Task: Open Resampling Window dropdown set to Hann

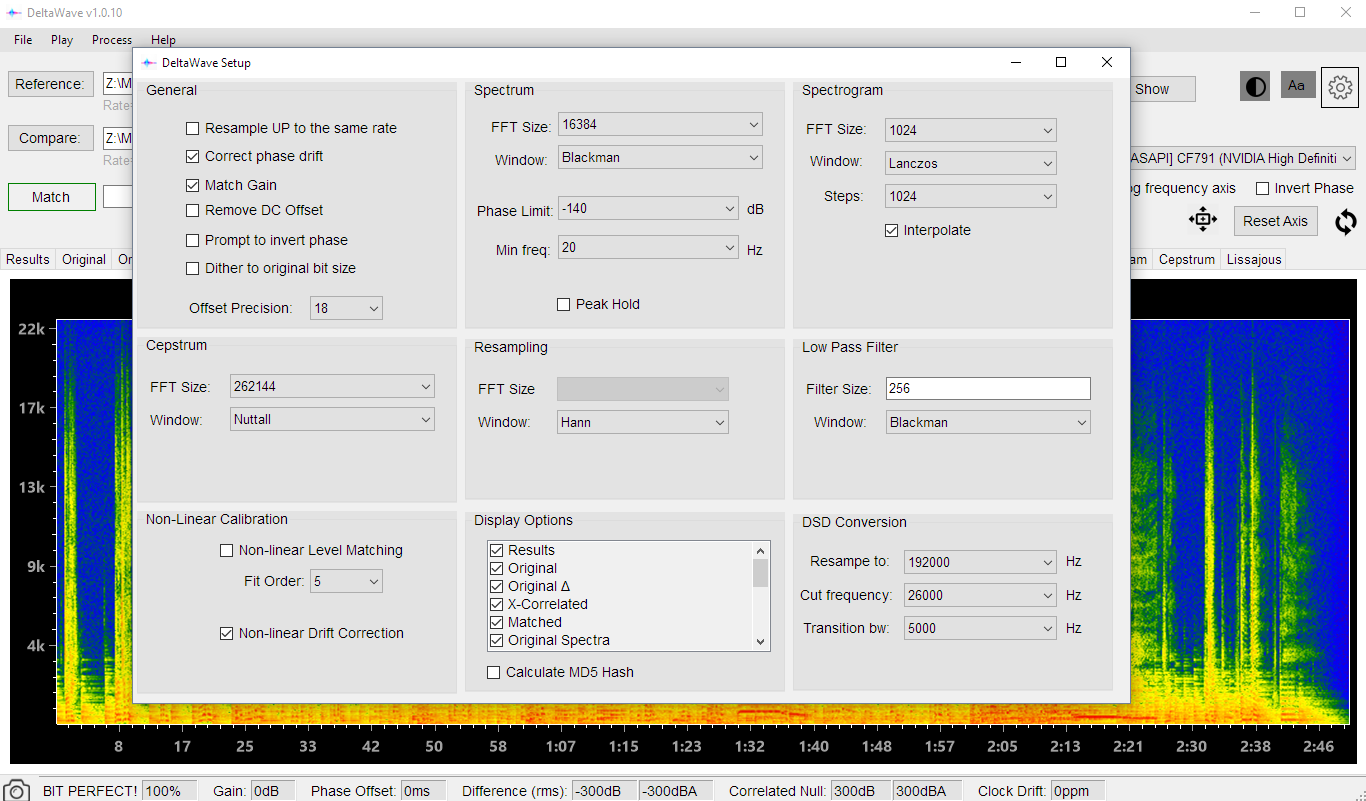Action: [x=643, y=422]
